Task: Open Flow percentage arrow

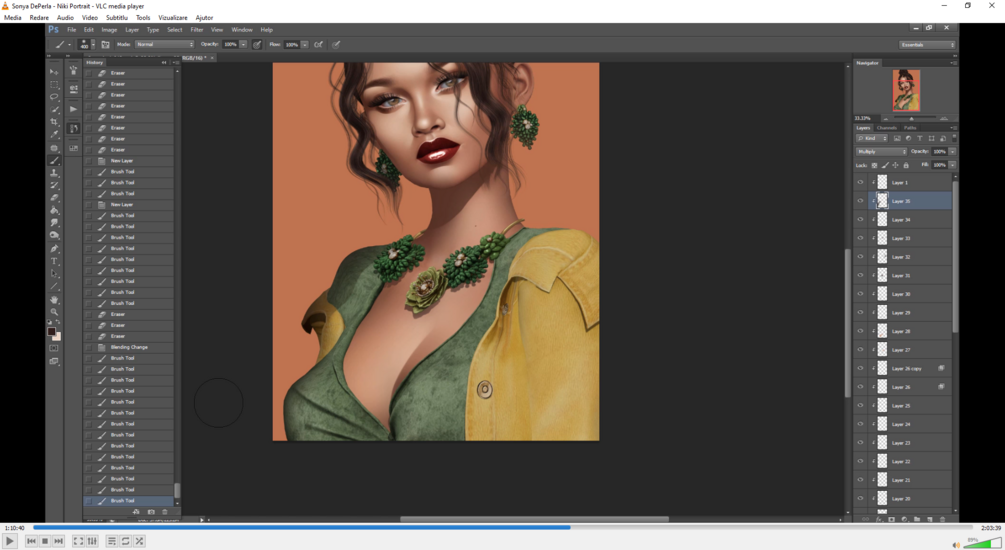Action: point(304,44)
